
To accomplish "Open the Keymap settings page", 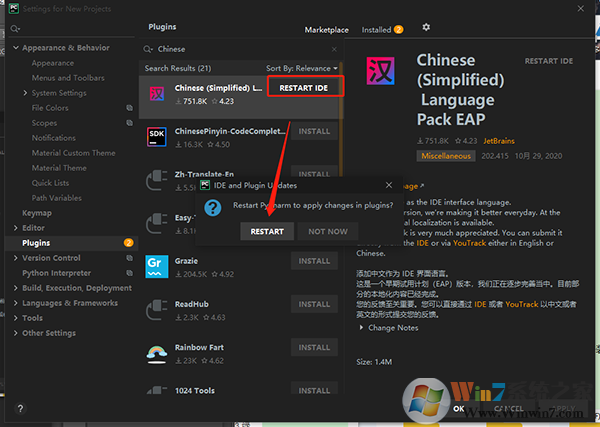I will click(37, 213).
